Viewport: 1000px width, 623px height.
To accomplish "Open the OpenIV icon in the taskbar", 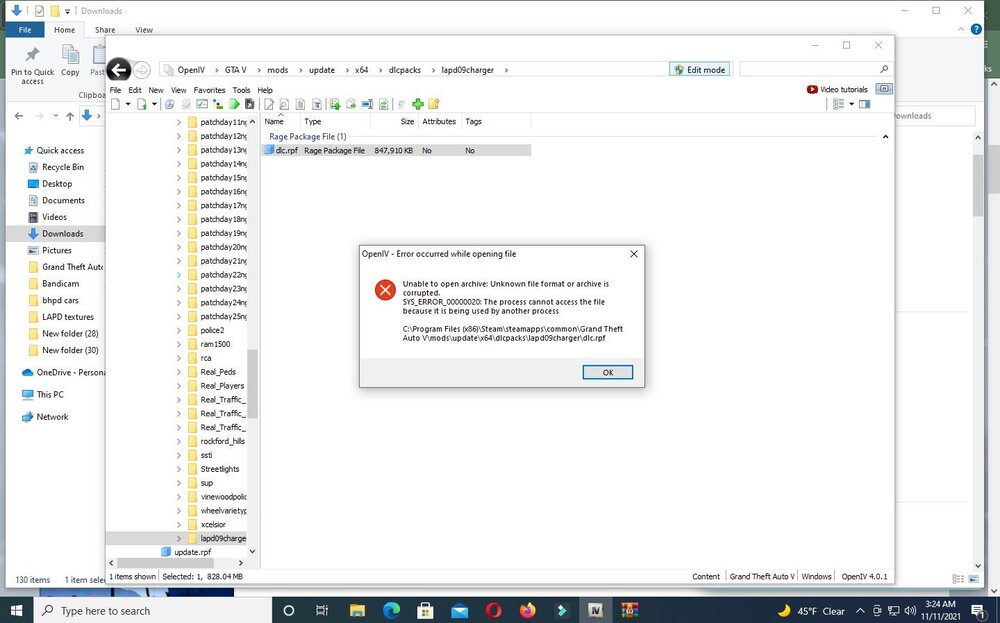I will pos(595,610).
